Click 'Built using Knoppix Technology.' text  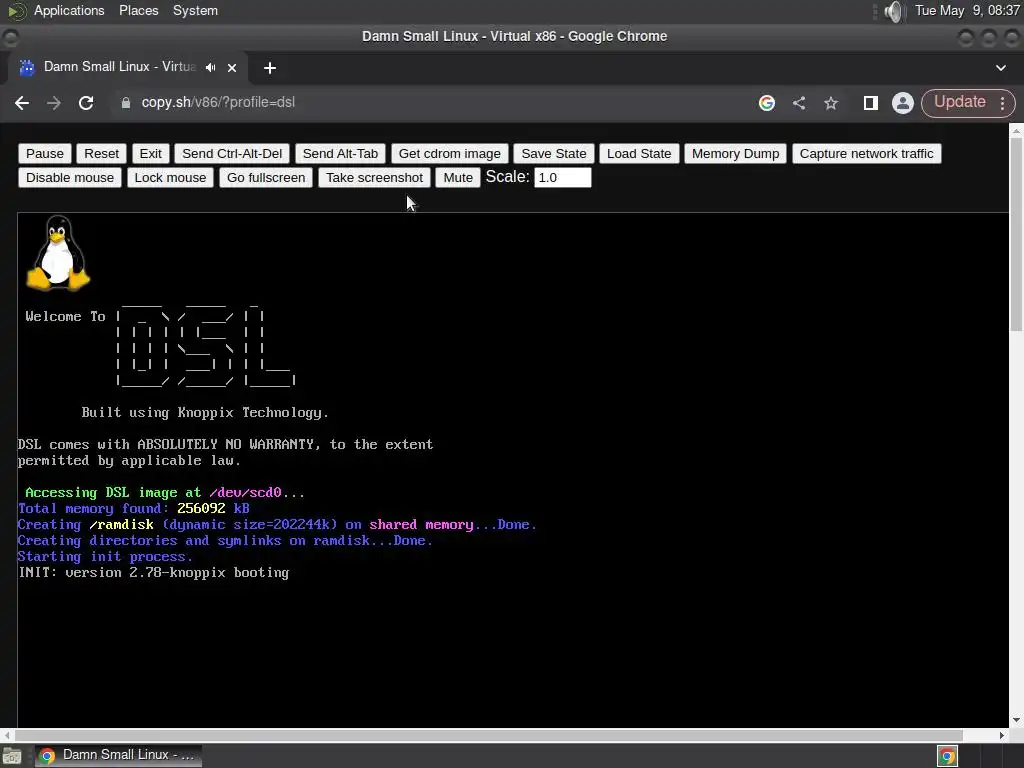[x=205, y=413]
